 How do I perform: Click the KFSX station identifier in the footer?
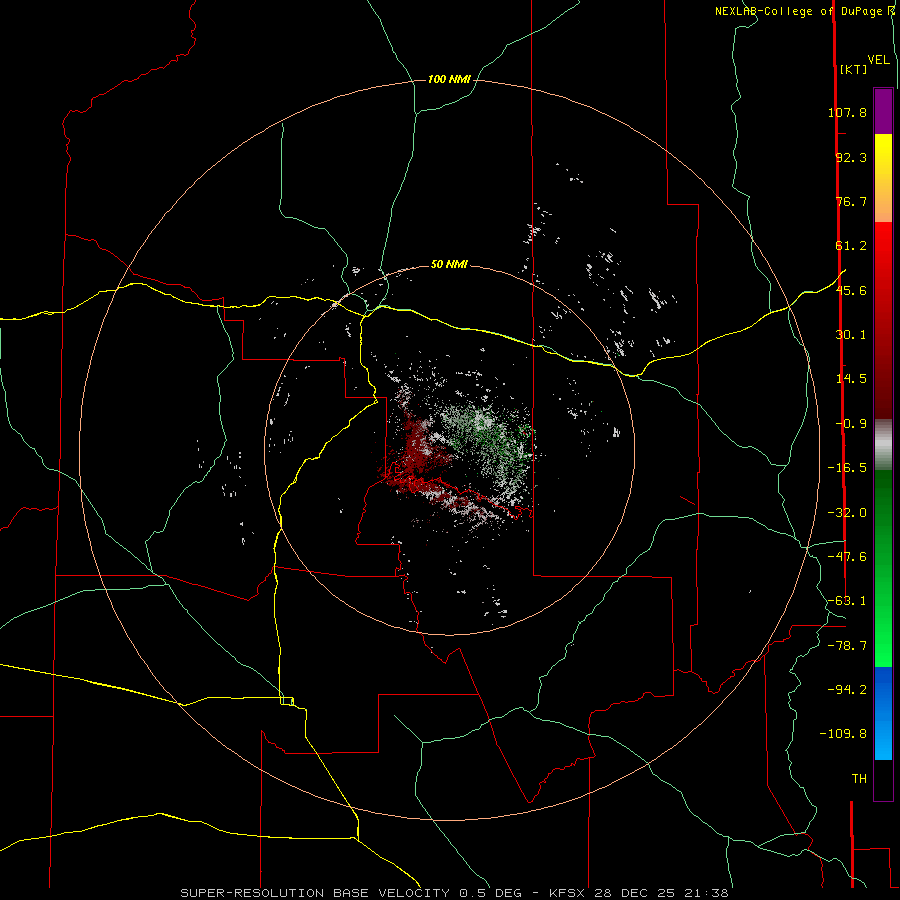tap(567, 893)
